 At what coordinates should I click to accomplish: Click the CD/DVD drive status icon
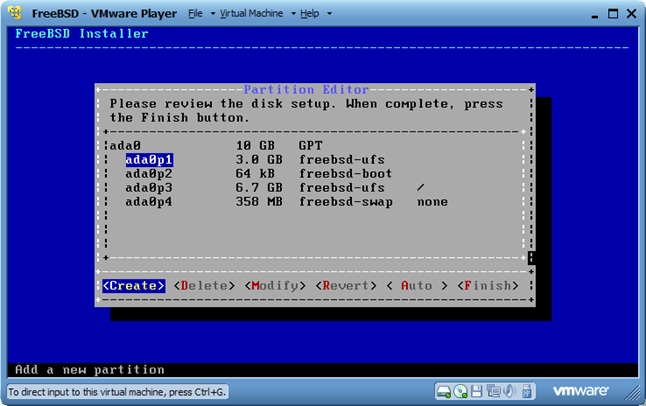(460, 391)
